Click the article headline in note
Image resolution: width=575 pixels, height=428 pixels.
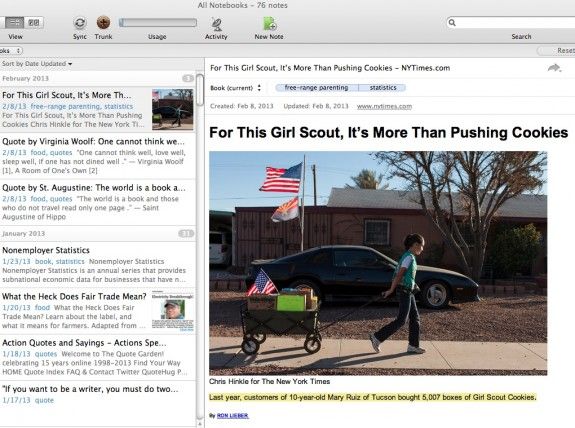389,133
